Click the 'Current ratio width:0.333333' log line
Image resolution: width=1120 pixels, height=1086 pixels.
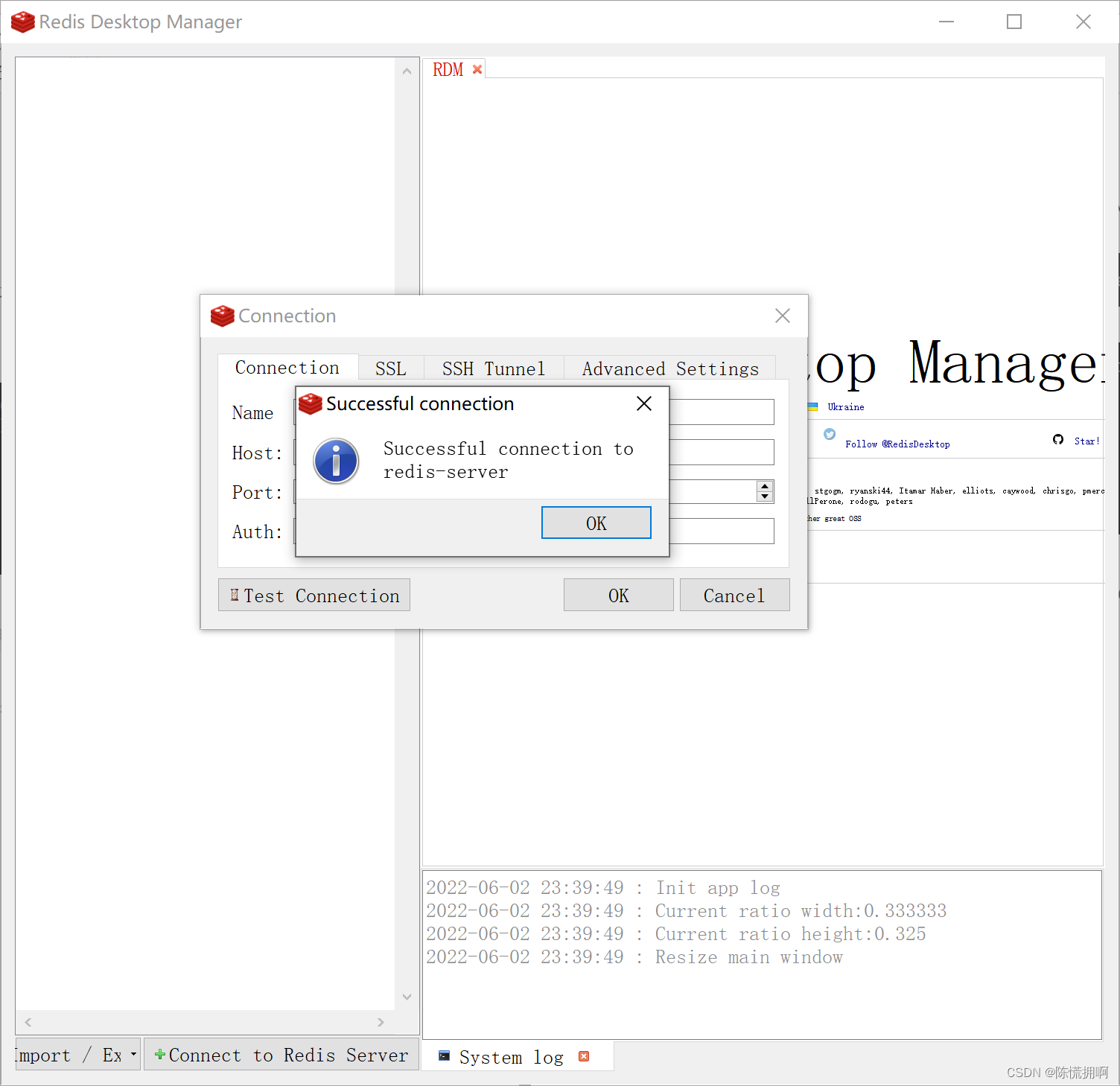(x=686, y=911)
